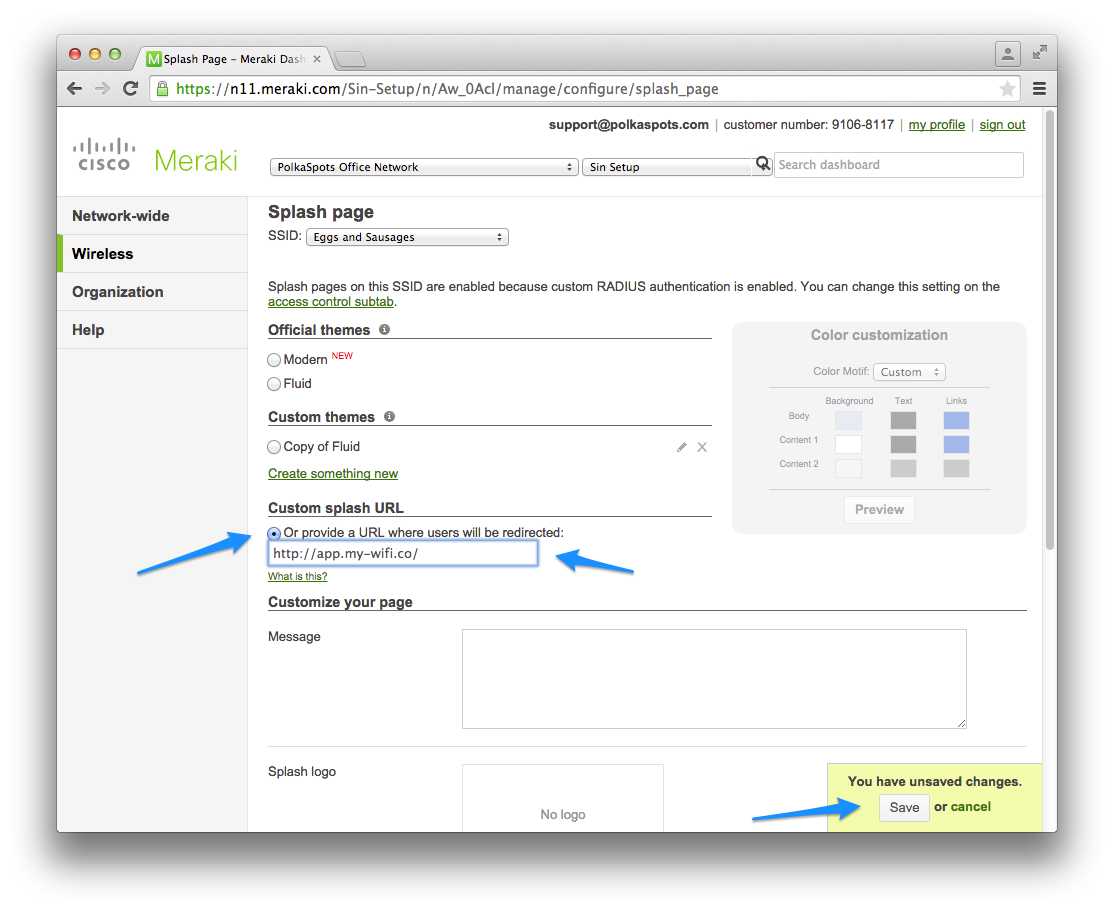Click the What is this? link
Viewport: 1114px width, 911px height.
[x=298, y=576]
